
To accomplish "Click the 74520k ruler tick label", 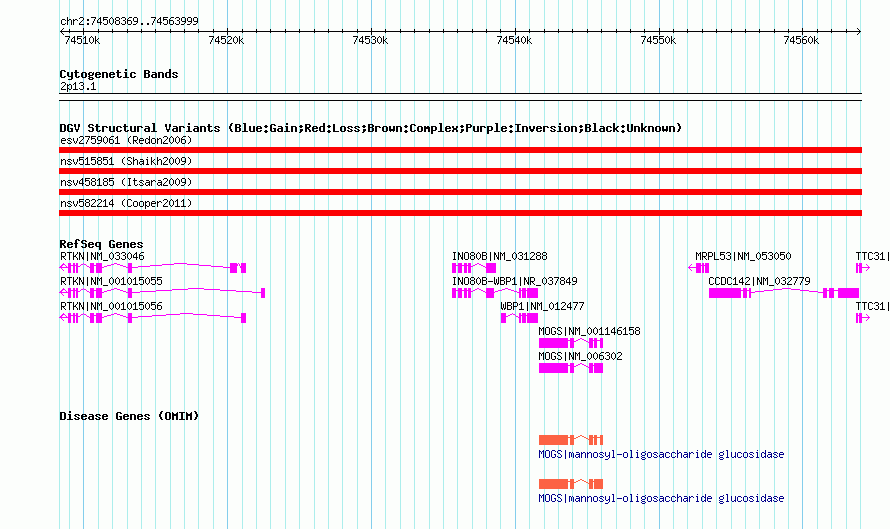I will click(226, 40).
